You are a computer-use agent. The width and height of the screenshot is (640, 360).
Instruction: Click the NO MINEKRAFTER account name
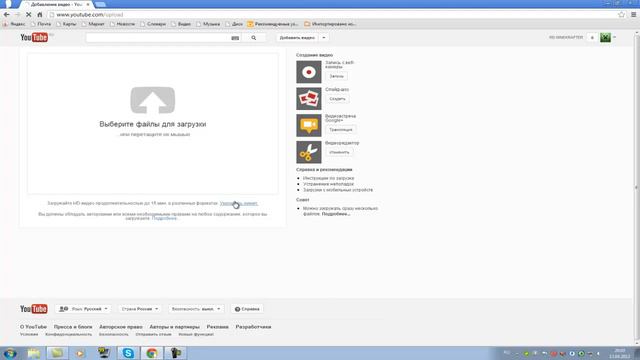pyautogui.click(x=566, y=38)
